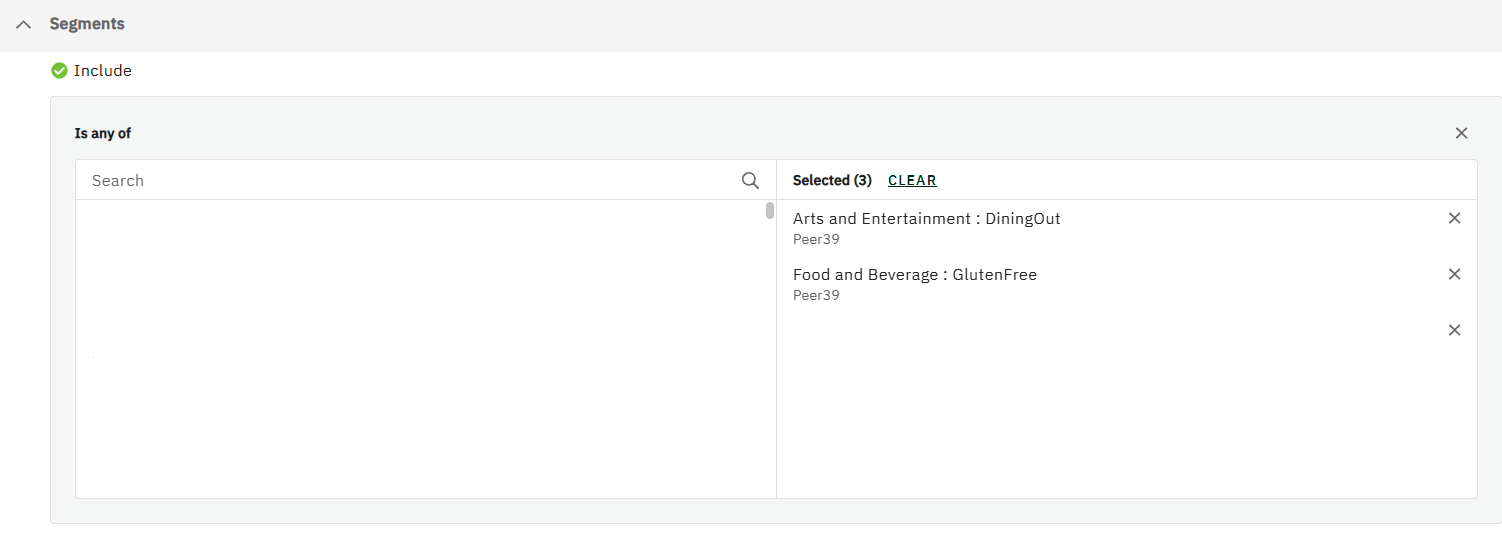This screenshot has height=538, width=1502.
Task: Select Arts and Entertainment : DiningOut entry
Action: pos(926,219)
